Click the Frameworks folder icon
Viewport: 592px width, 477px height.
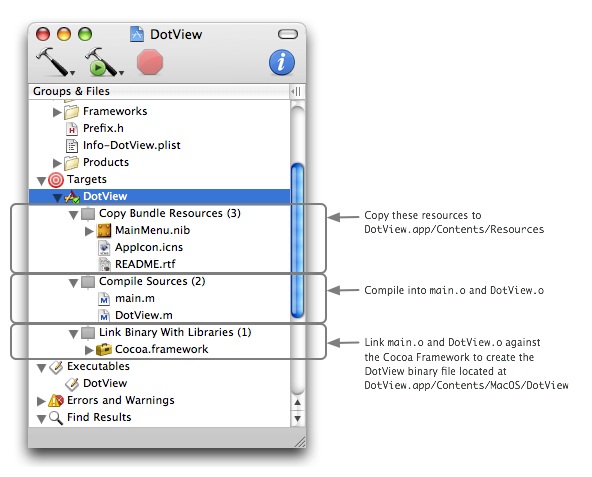(x=71, y=112)
